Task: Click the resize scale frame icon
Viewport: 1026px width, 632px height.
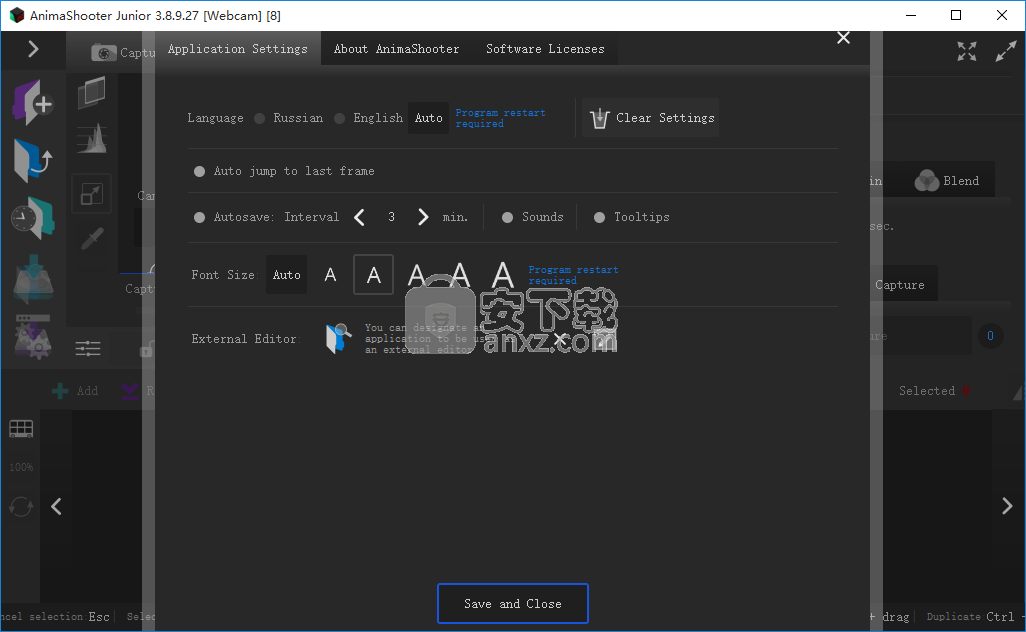Action: point(92,194)
